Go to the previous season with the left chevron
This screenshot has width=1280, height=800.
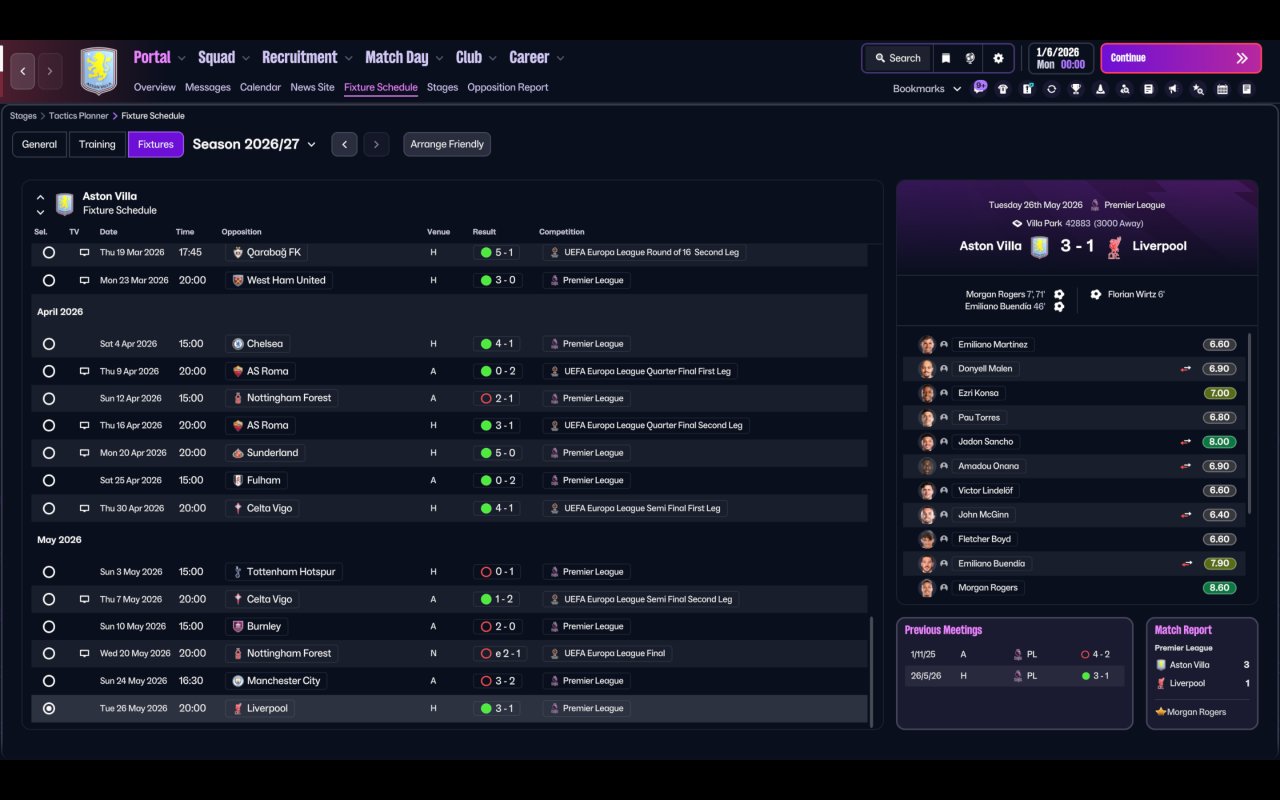[344, 144]
